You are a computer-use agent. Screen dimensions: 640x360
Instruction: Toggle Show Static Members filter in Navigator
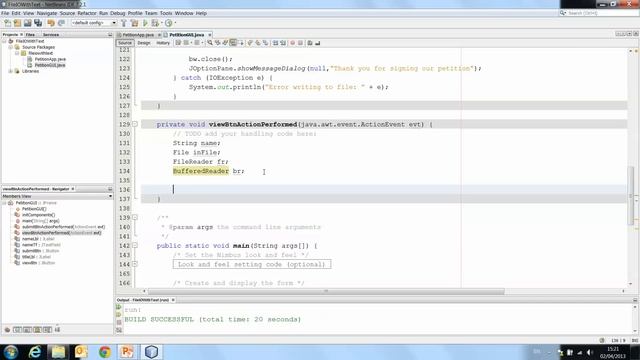[27, 330]
